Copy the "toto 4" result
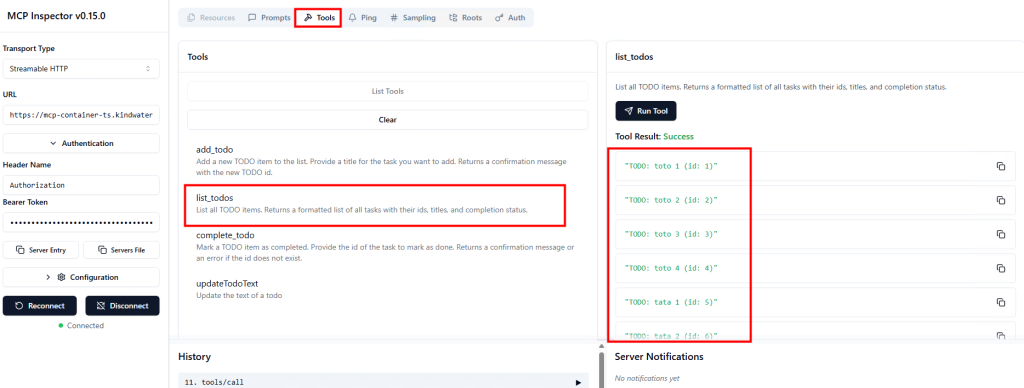Screen dimensions: 1024x388 tap(1000, 268)
